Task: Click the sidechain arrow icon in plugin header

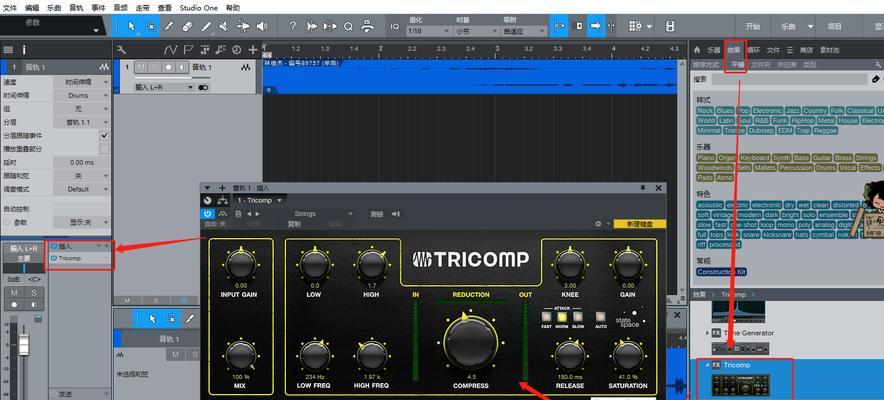Action: pos(396,214)
